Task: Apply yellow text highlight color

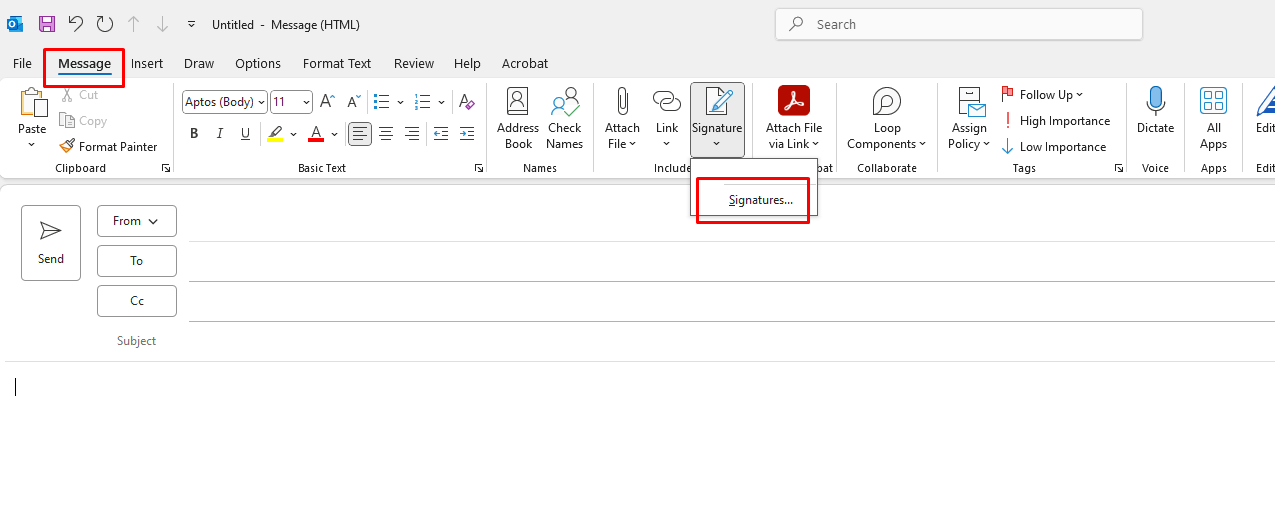Action: 275,133
